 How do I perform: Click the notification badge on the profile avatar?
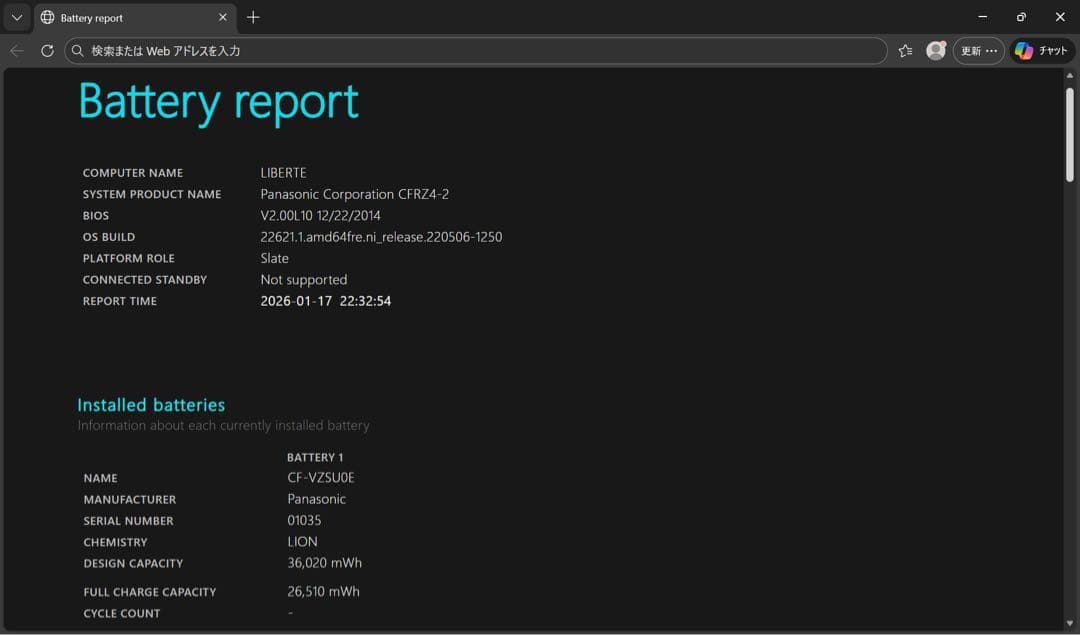(x=942, y=43)
